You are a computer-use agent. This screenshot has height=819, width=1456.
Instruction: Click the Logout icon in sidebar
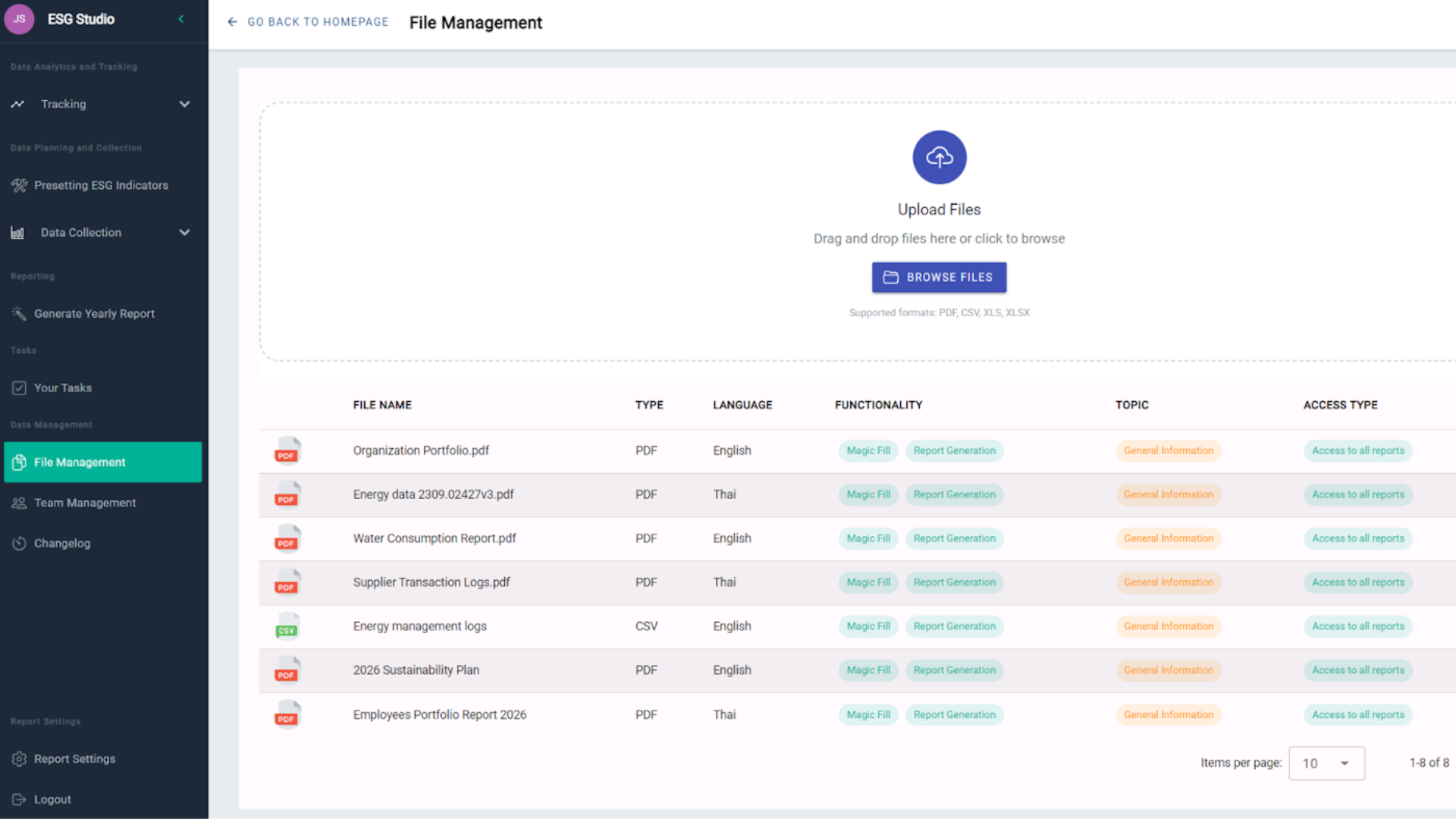(x=19, y=799)
